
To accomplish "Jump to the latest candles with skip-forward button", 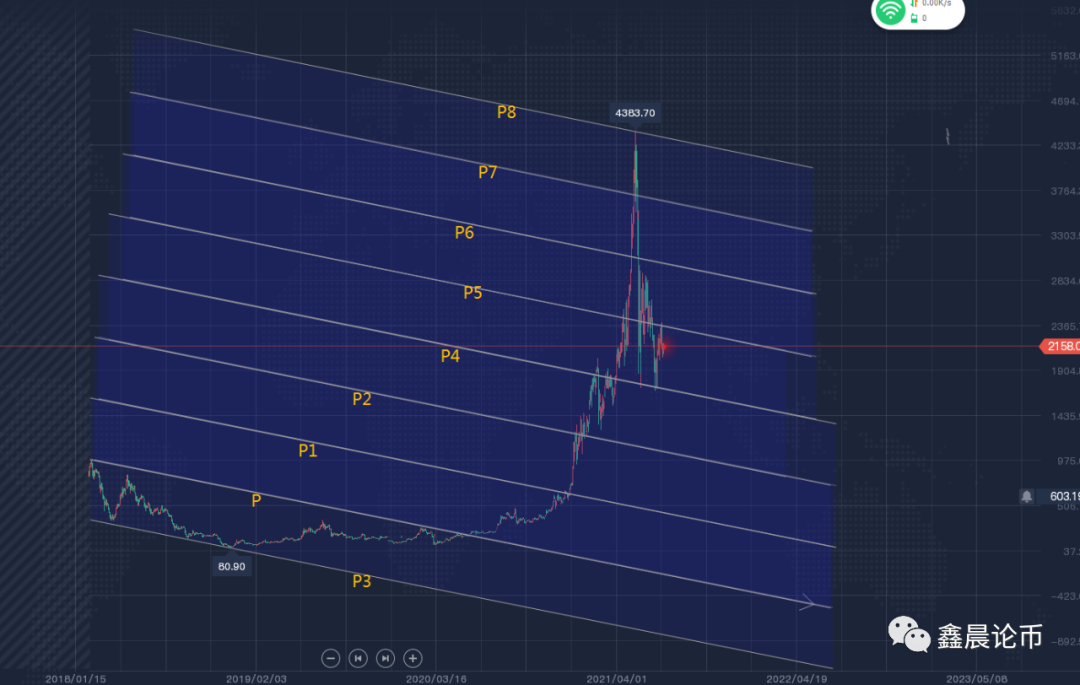I will [x=385, y=658].
